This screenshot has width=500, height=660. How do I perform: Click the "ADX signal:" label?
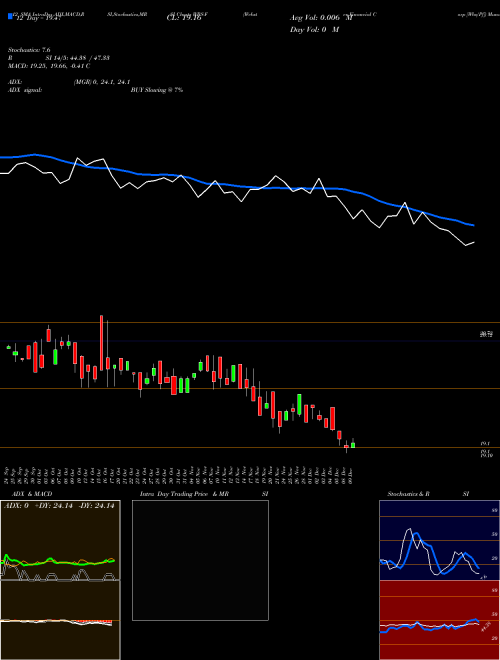(25, 90)
